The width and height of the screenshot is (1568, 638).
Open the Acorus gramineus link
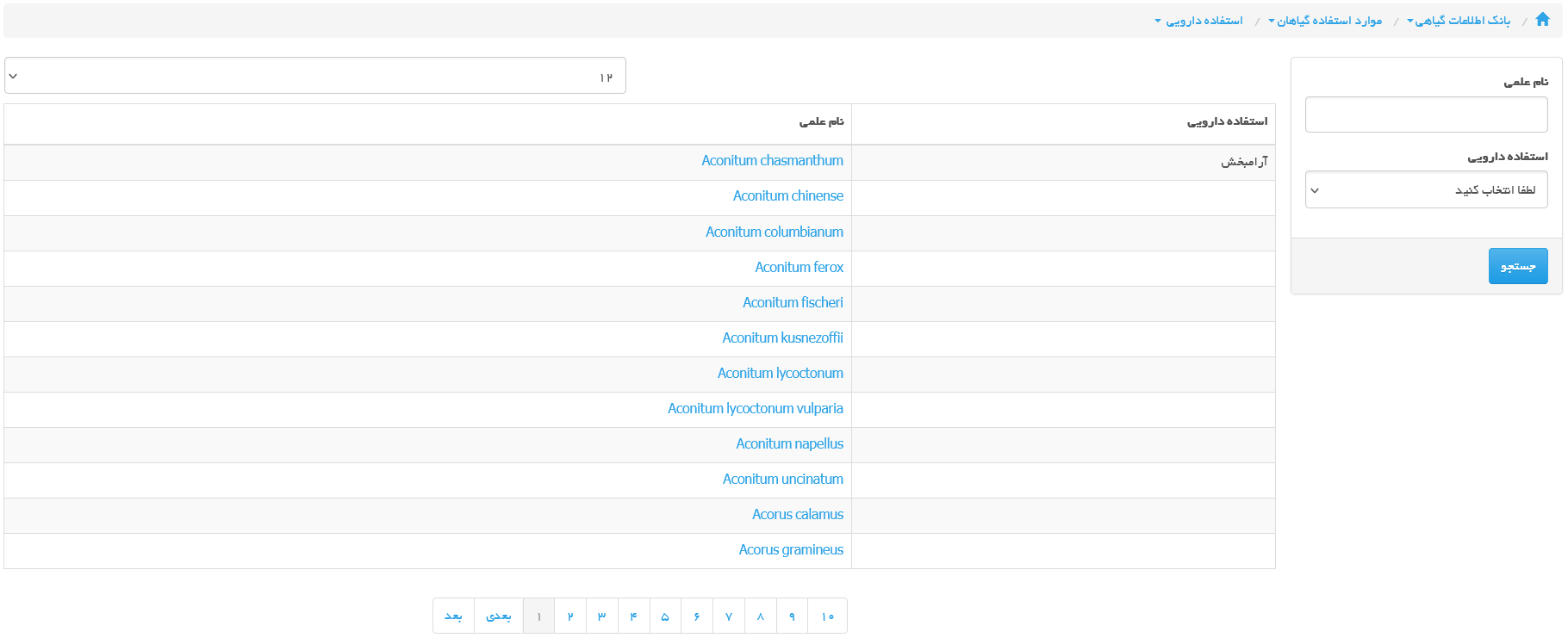point(790,550)
